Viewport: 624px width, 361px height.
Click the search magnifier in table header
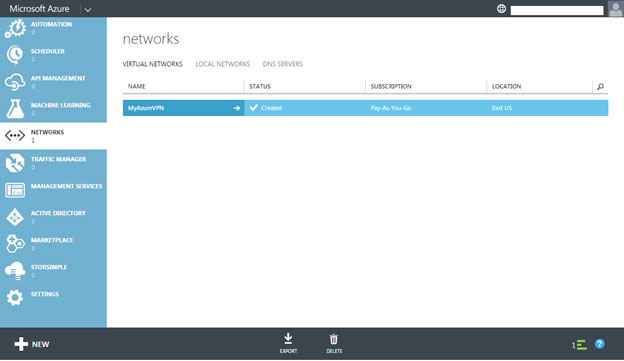[x=601, y=86]
